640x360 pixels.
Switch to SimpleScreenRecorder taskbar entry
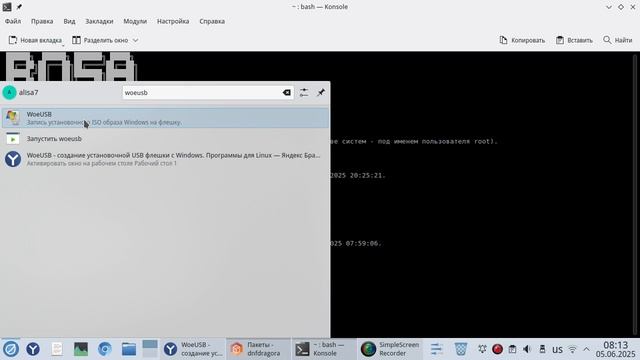[390, 349]
